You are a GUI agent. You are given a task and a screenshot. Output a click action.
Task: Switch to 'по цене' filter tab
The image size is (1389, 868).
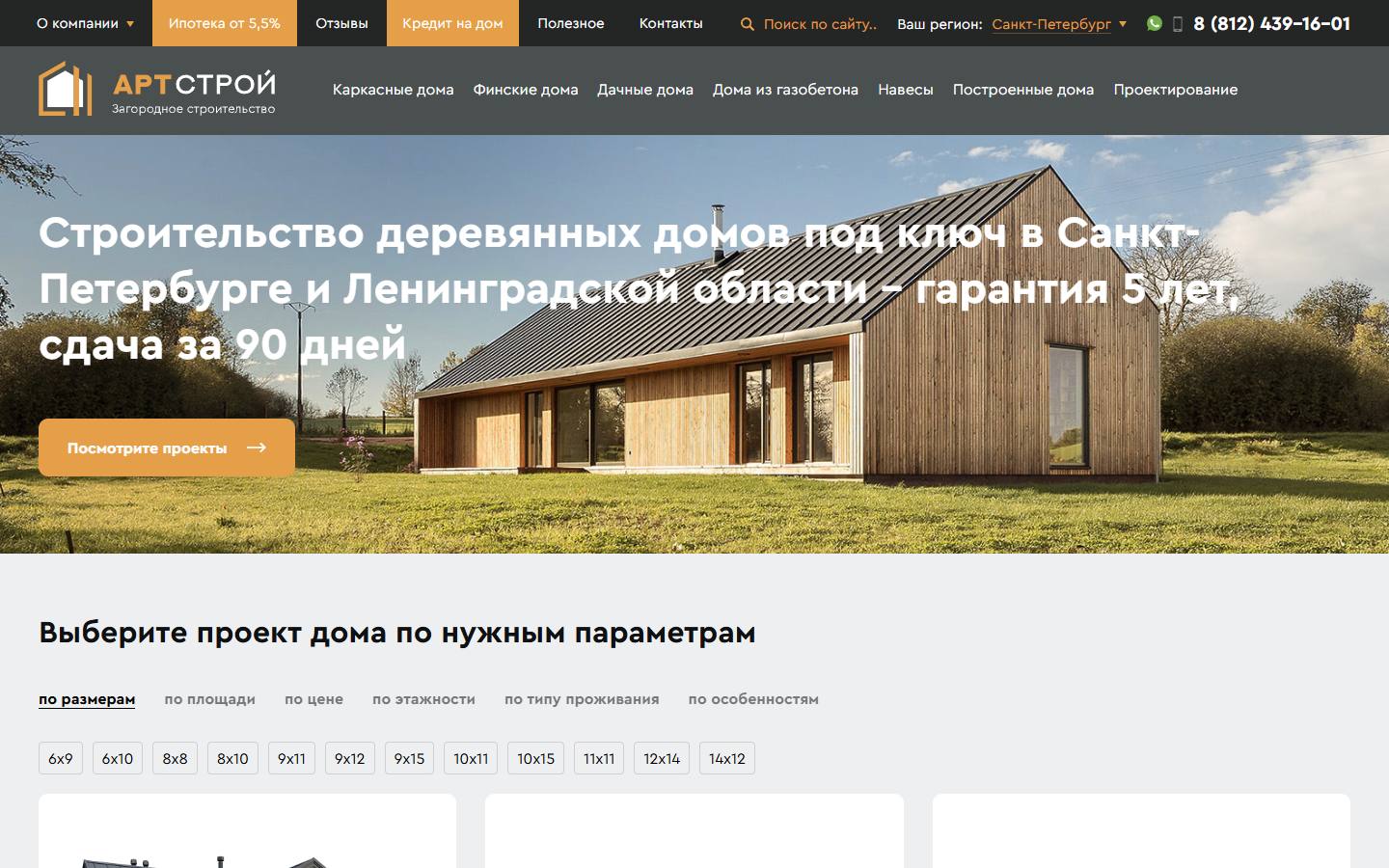(x=313, y=699)
